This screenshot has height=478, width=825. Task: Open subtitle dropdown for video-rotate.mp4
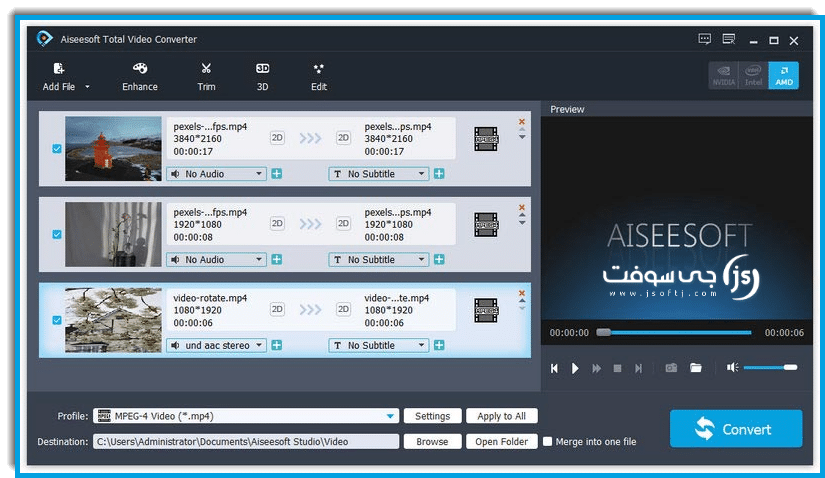378,345
